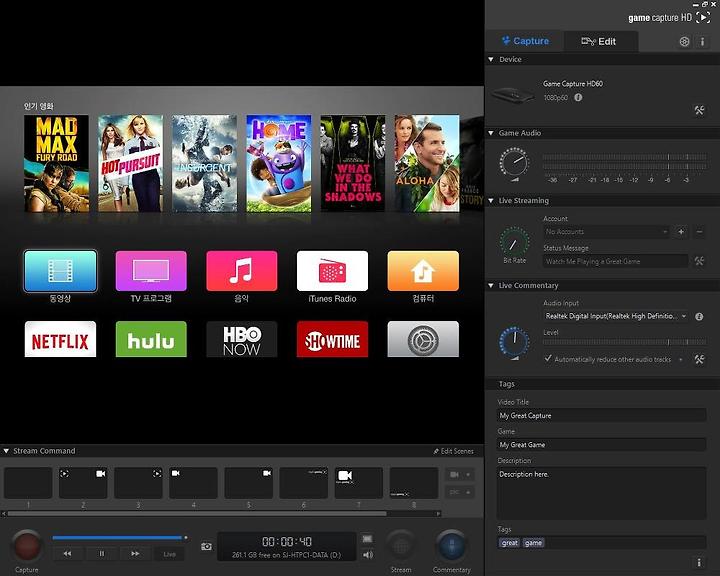Click the Video Title field
Image resolution: width=720 pixels, height=576 pixels.
click(602, 415)
